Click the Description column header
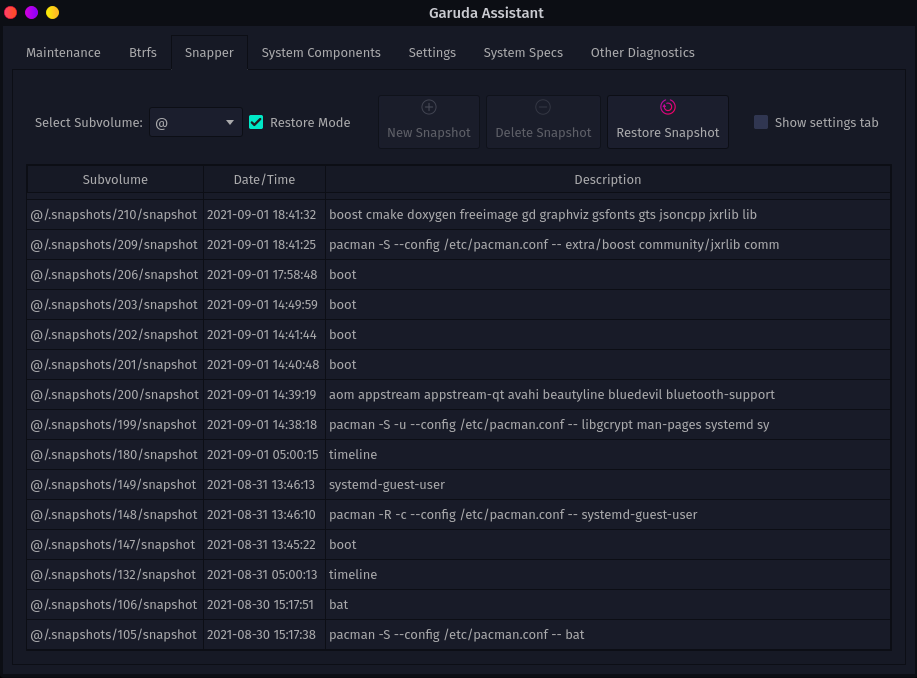Viewport: 917px width, 678px height. [607, 180]
